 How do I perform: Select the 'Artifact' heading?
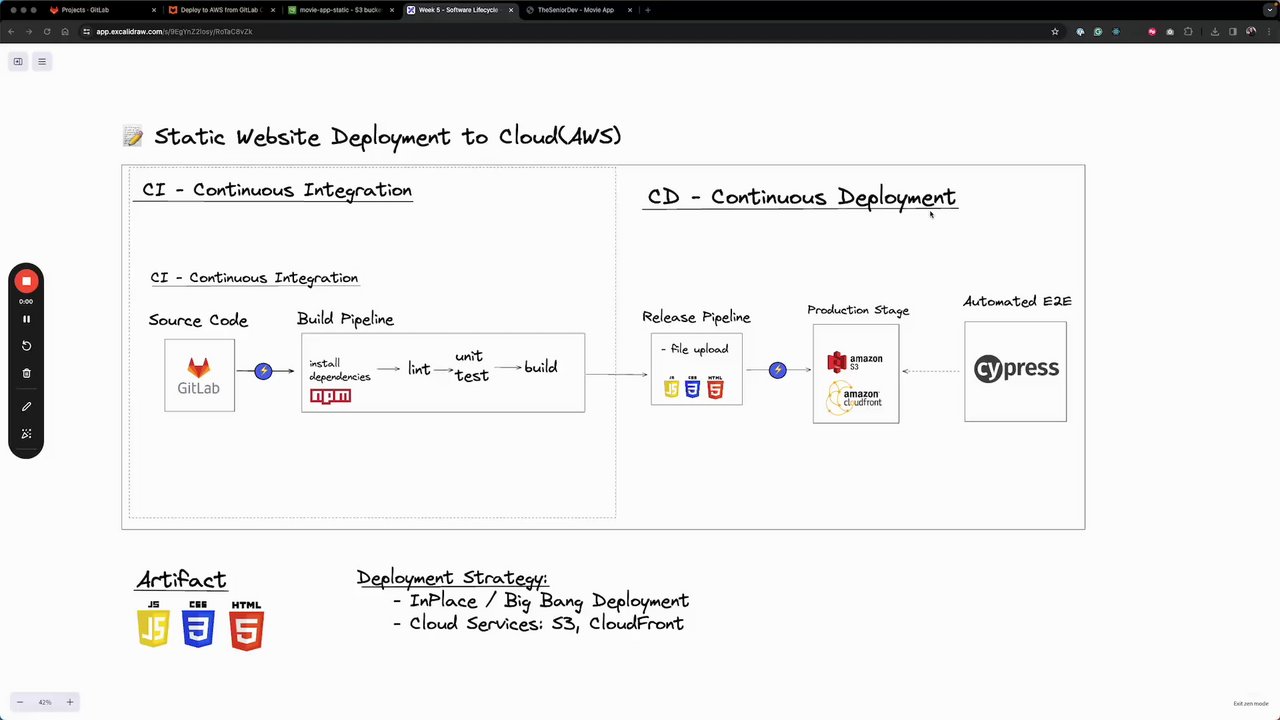click(181, 580)
